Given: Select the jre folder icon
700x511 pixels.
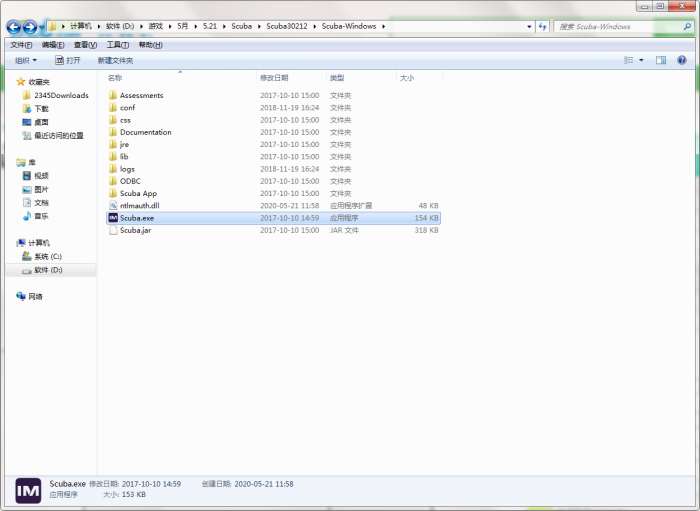Looking at the screenshot, I should 113,144.
